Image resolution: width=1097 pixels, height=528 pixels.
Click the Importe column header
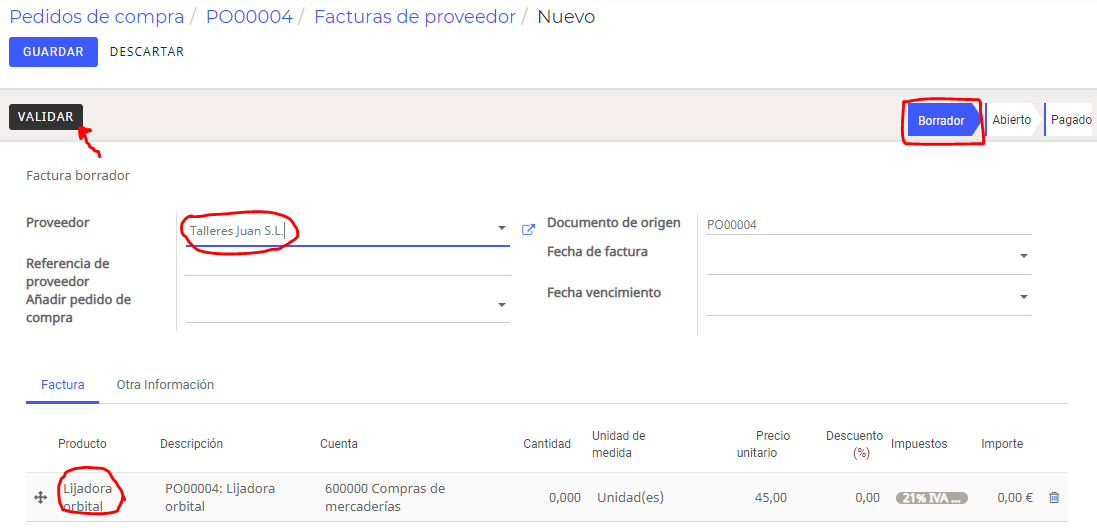click(1002, 444)
